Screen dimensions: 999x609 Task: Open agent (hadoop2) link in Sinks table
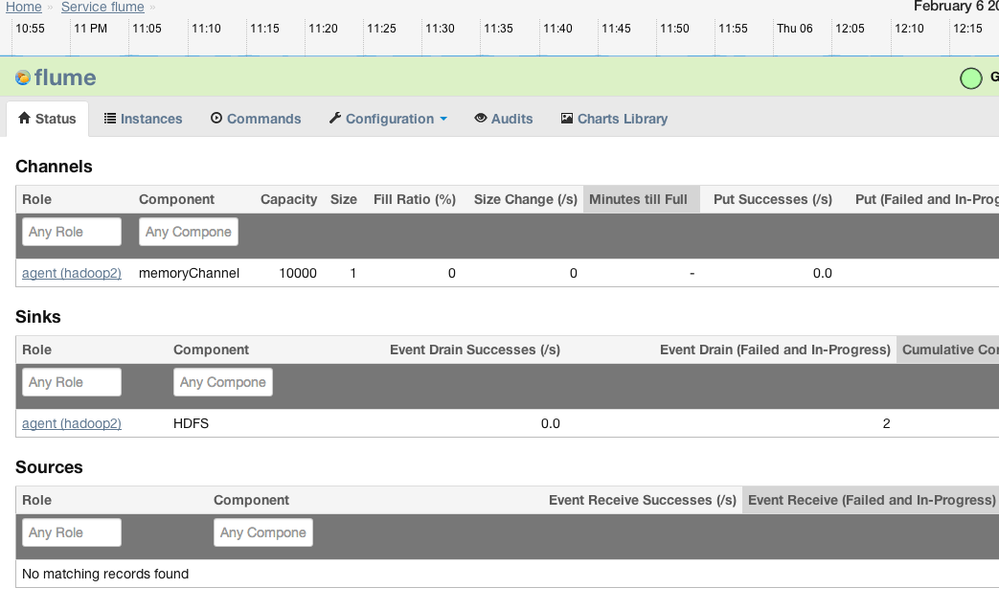(x=71, y=423)
